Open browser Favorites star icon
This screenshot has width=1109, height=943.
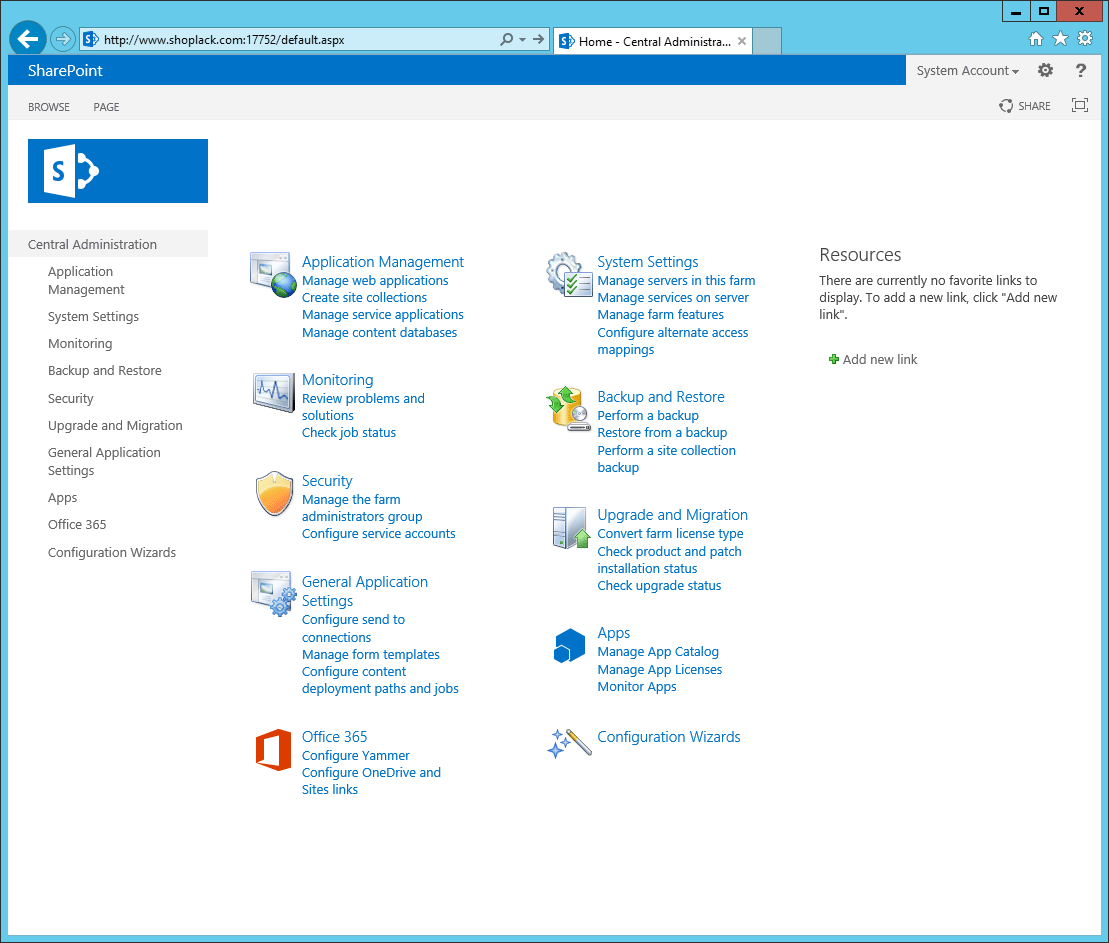[x=1060, y=39]
